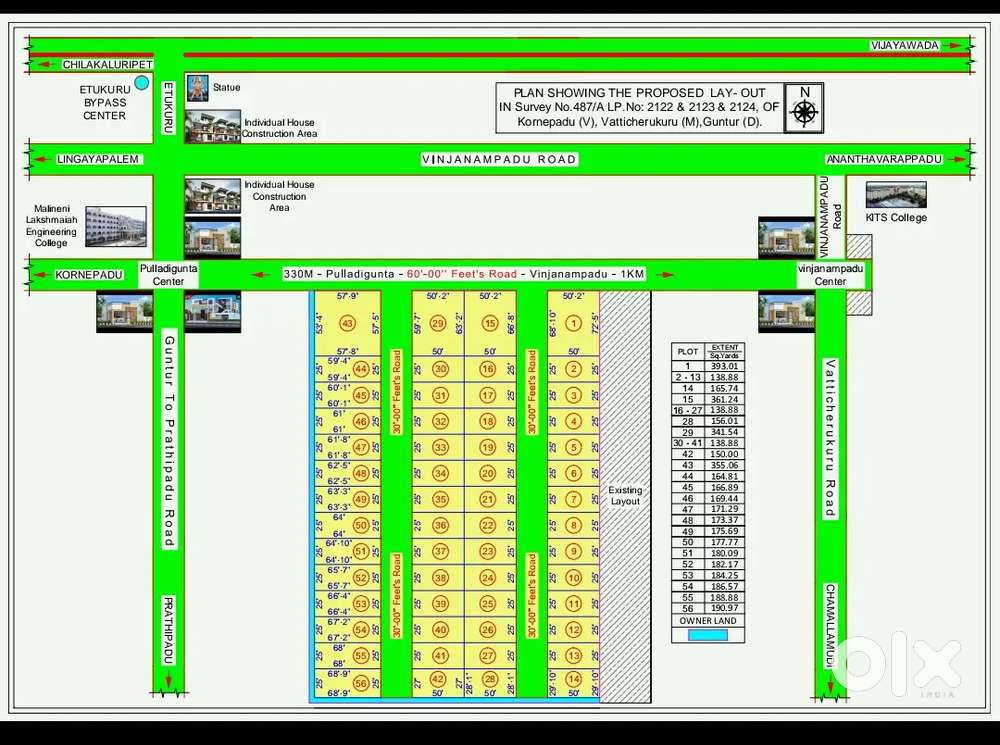
Task: Select the circled plot number 15
Action: pos(489,323)
